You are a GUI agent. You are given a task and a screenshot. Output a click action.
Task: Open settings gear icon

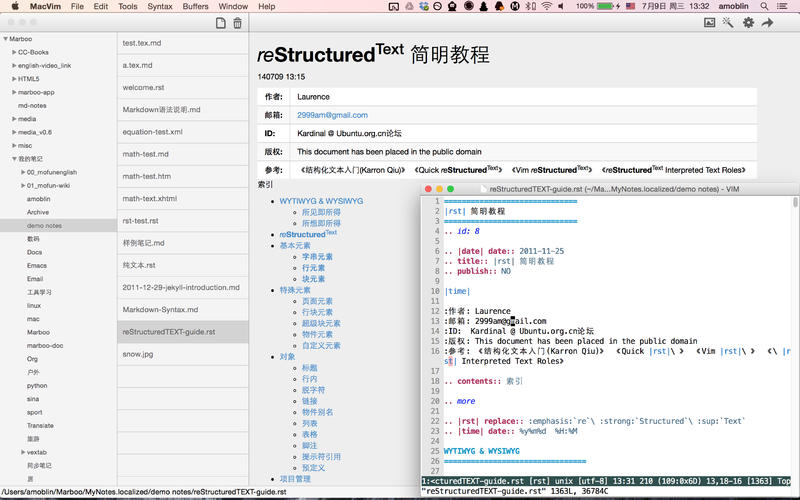(x=748, y=22)
